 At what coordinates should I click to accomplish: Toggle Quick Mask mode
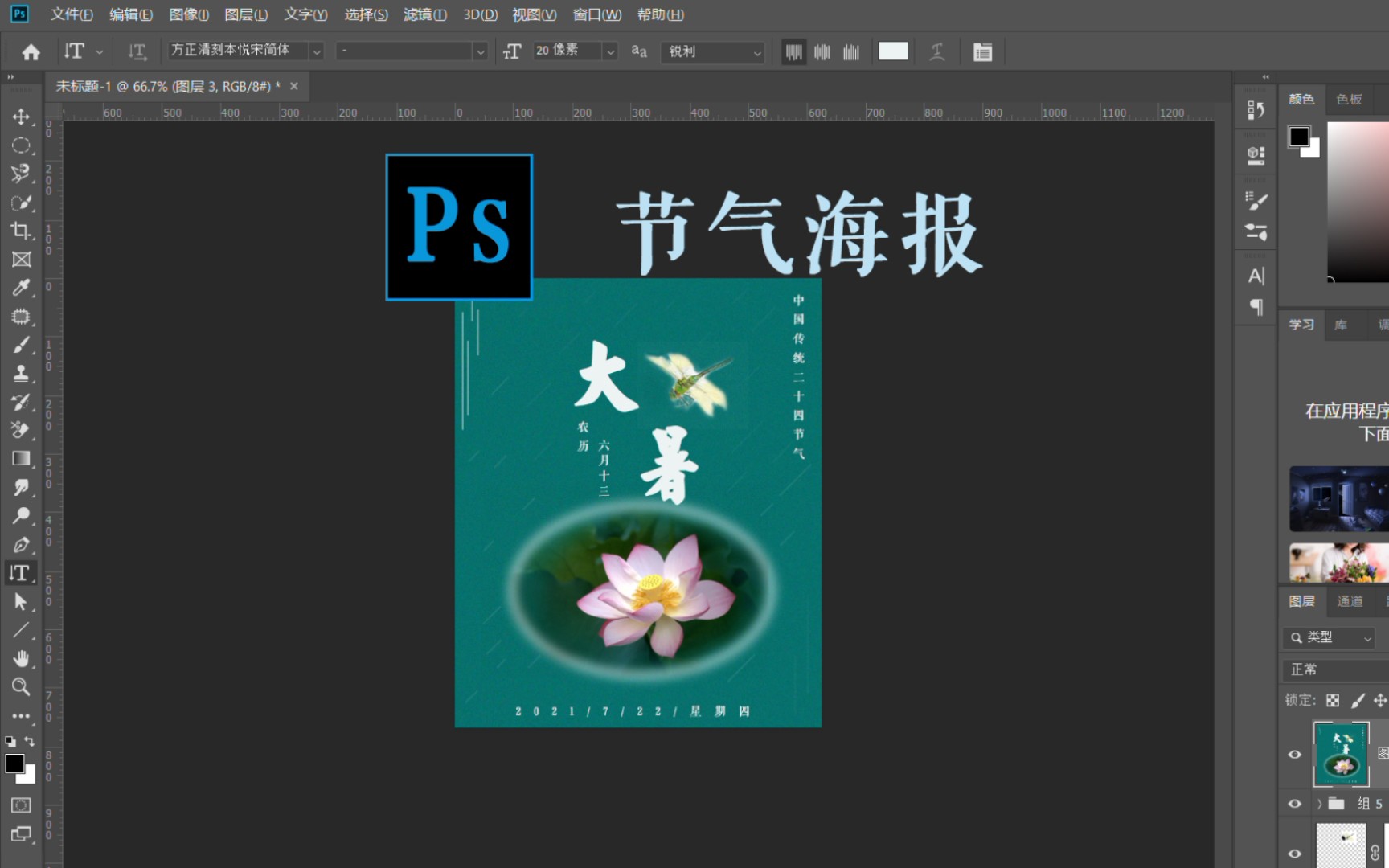click(x=21, y=805)
